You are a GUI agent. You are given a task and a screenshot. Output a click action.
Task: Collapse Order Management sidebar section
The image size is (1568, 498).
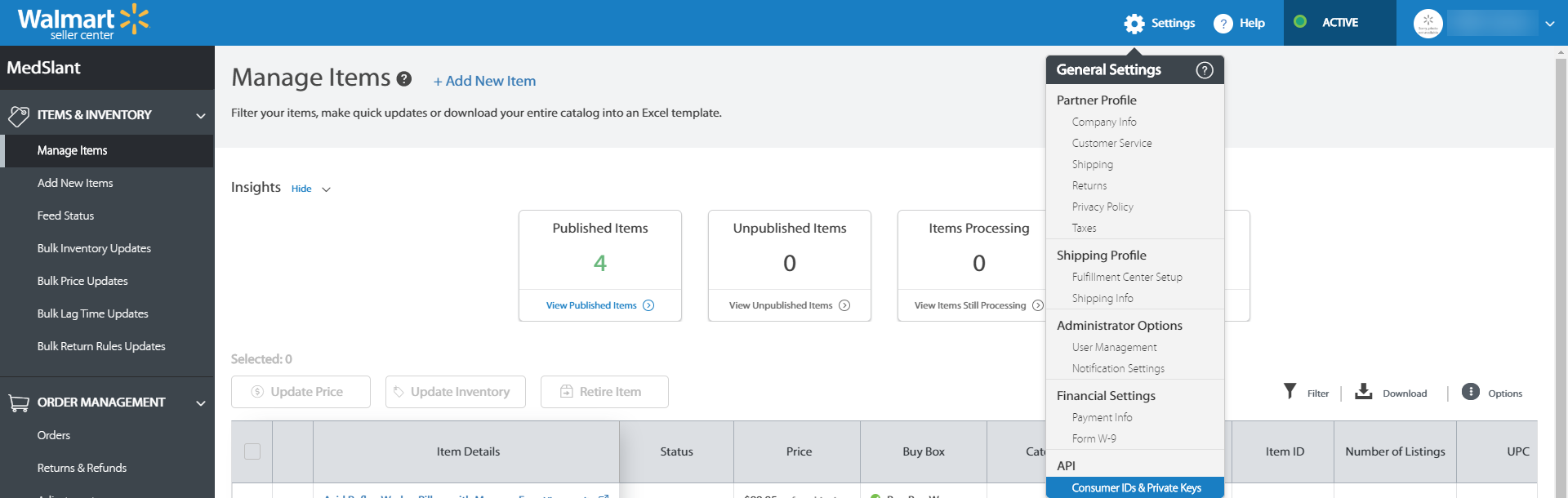coord(200,403)
